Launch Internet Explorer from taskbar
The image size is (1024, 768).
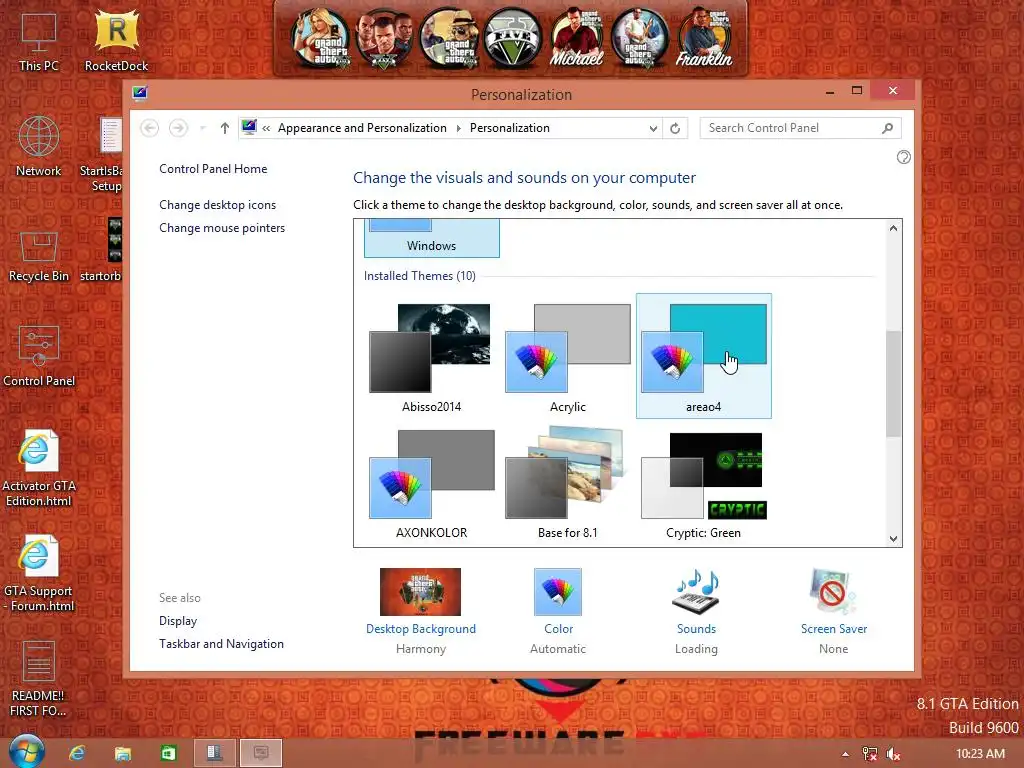point(77,753)
